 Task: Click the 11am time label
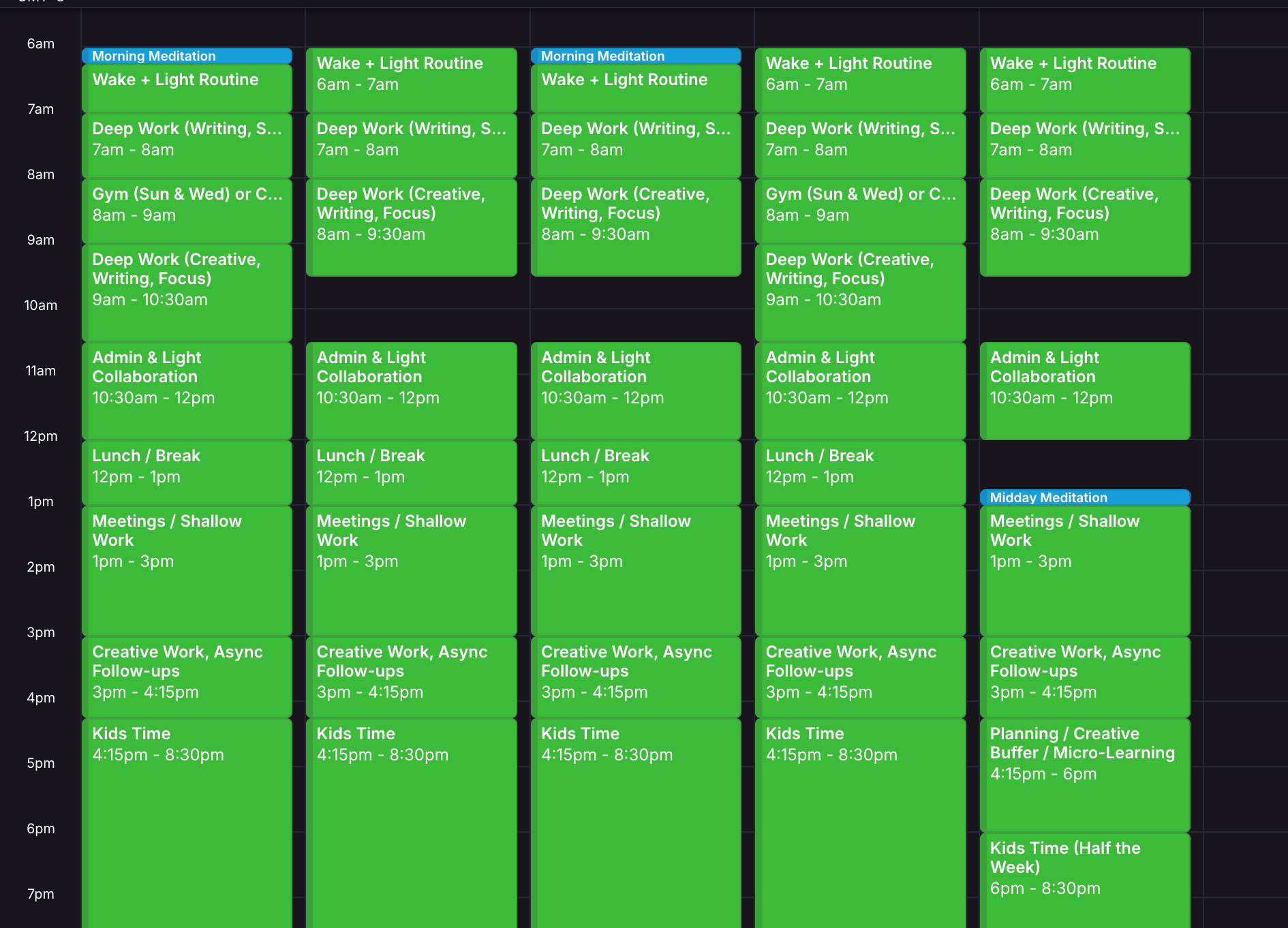41,371
